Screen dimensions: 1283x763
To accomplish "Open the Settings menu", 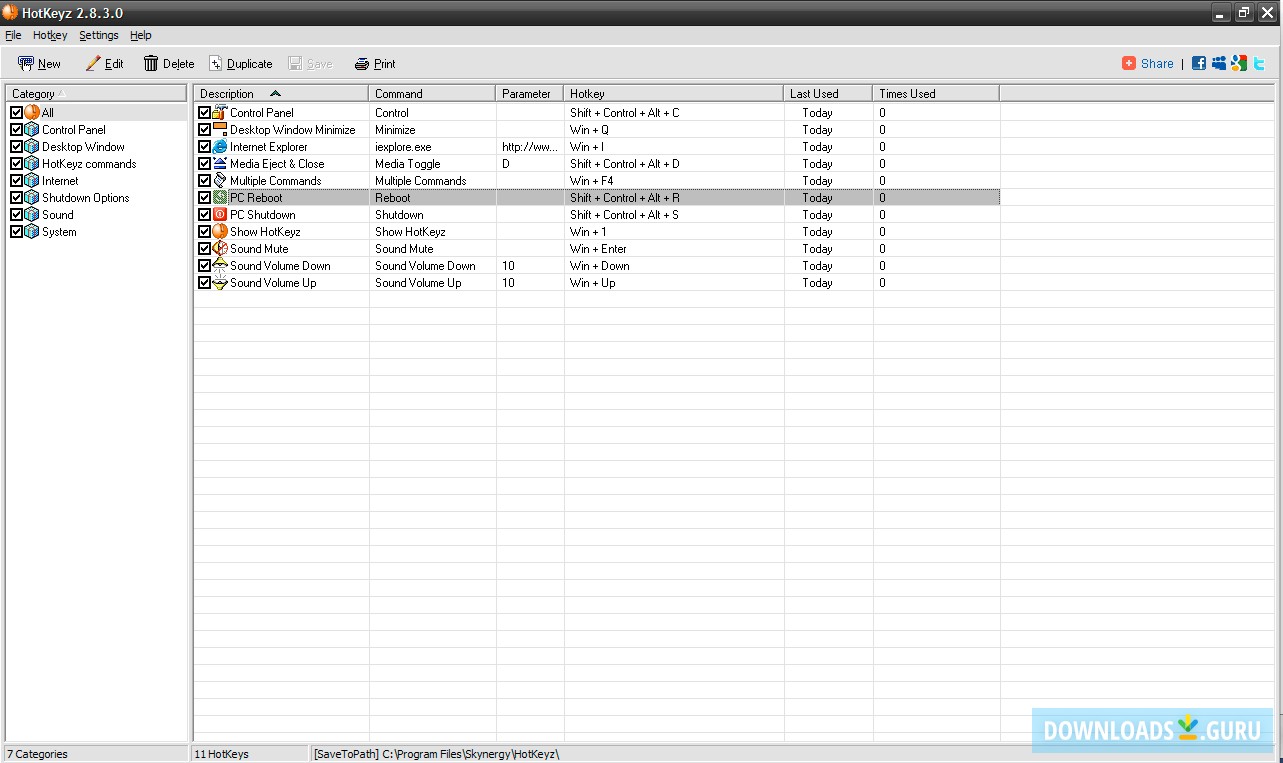I will [99, 35].
